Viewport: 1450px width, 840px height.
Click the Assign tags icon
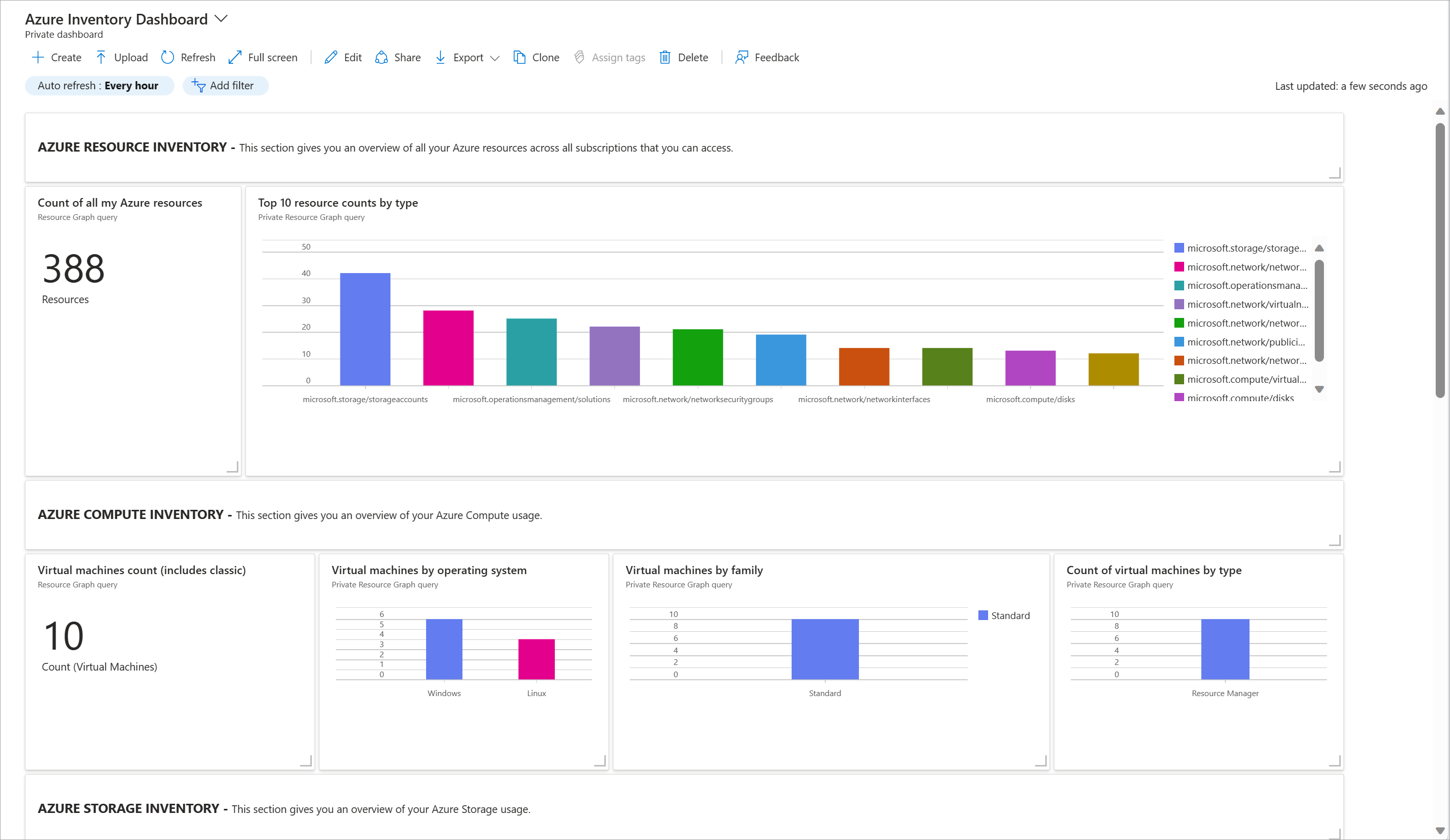(x=579, y=58)
